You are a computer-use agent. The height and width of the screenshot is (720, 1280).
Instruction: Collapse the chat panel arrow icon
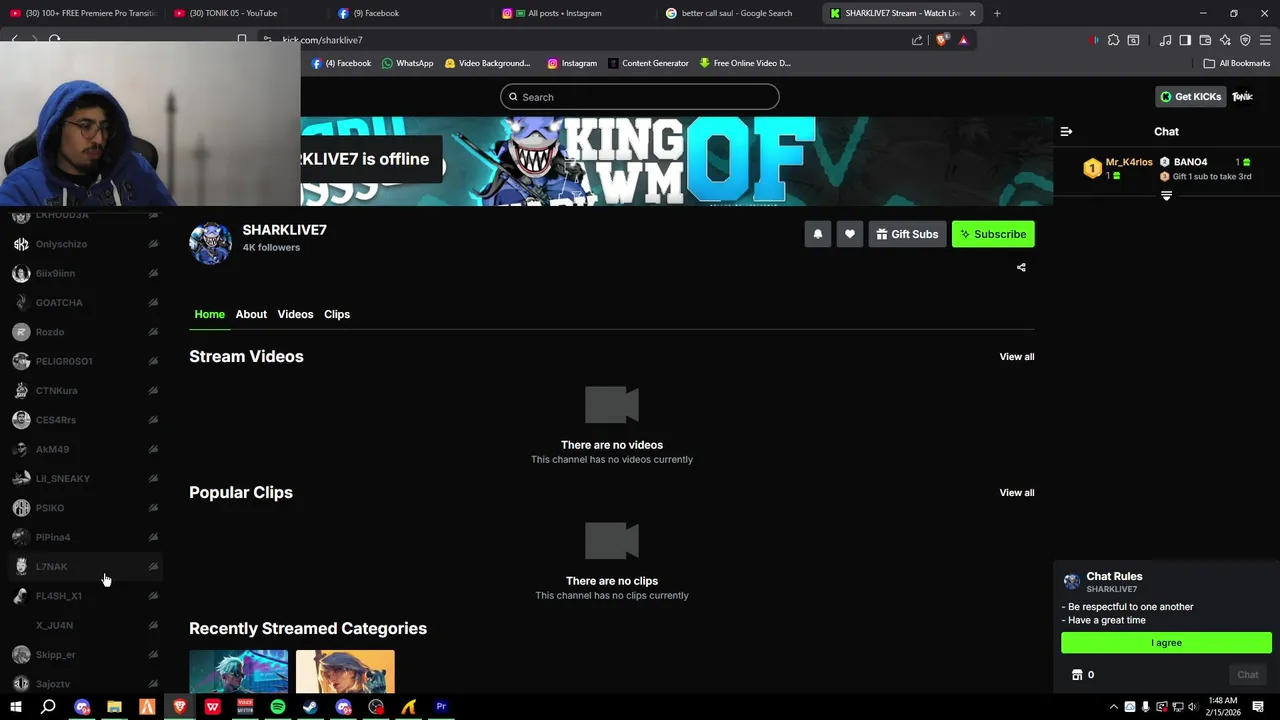1066,131
